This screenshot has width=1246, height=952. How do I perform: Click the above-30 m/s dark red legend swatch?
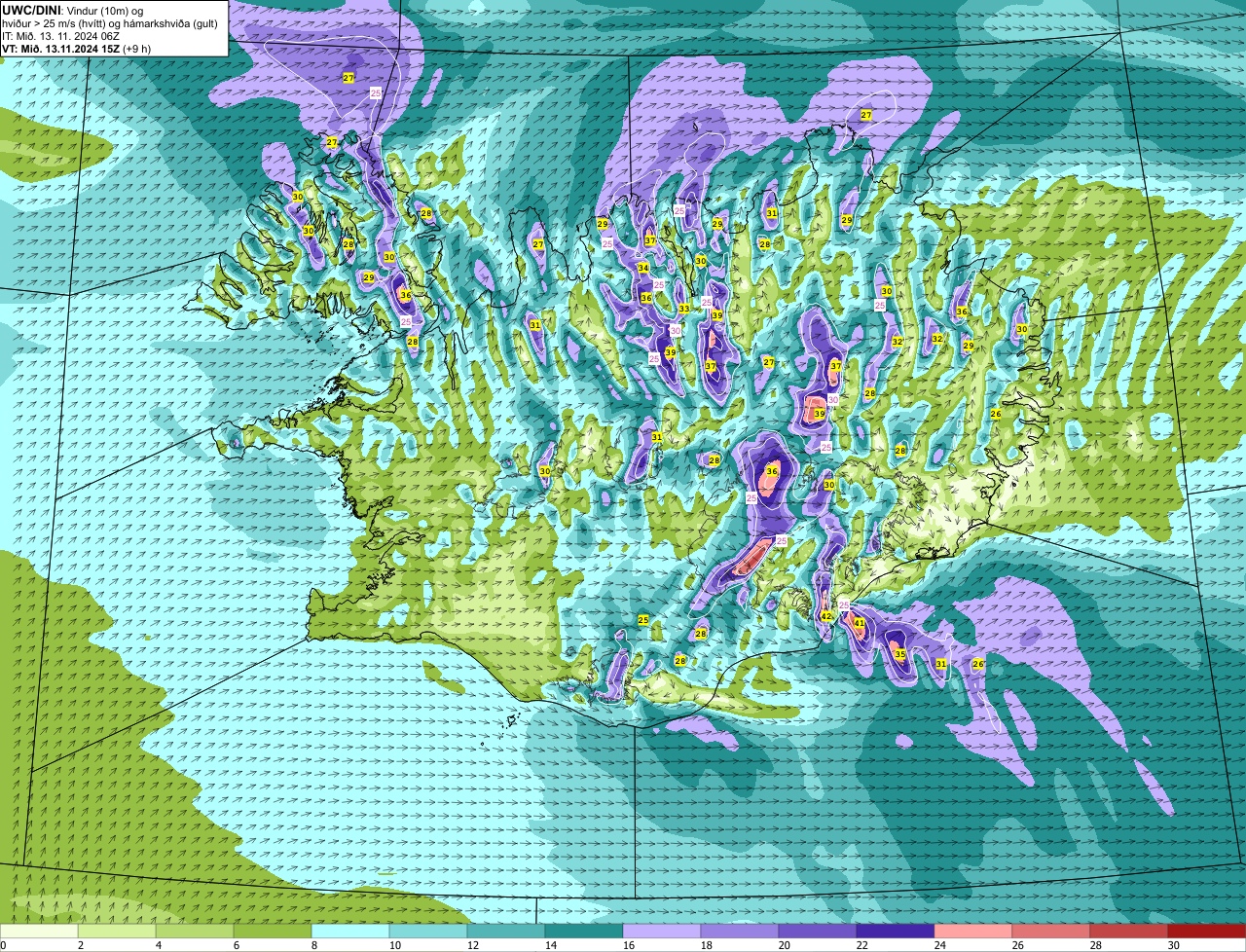1207,931
